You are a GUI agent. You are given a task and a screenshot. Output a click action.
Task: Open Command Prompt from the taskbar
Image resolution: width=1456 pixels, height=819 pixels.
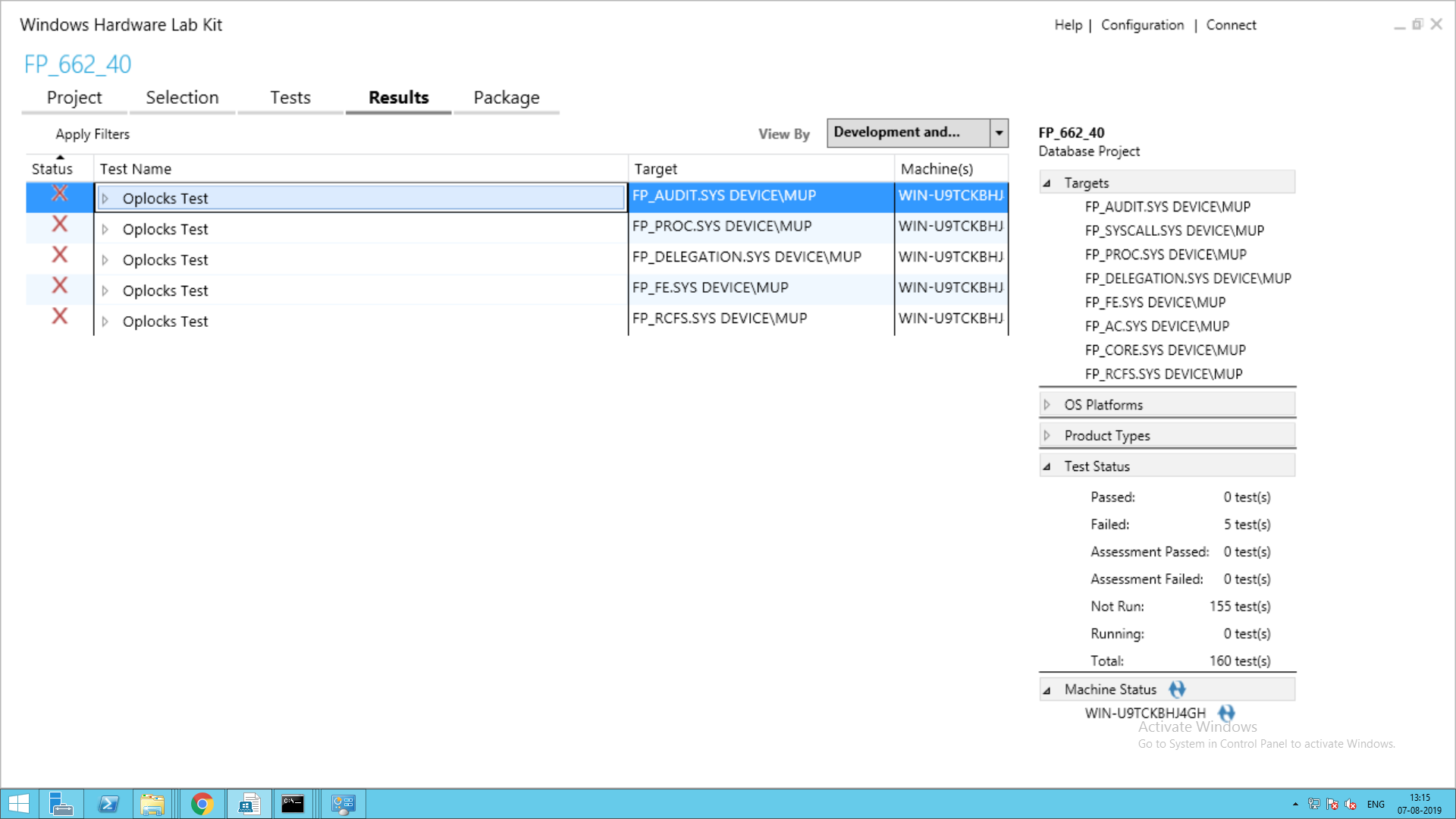click(x=293, y=804)
